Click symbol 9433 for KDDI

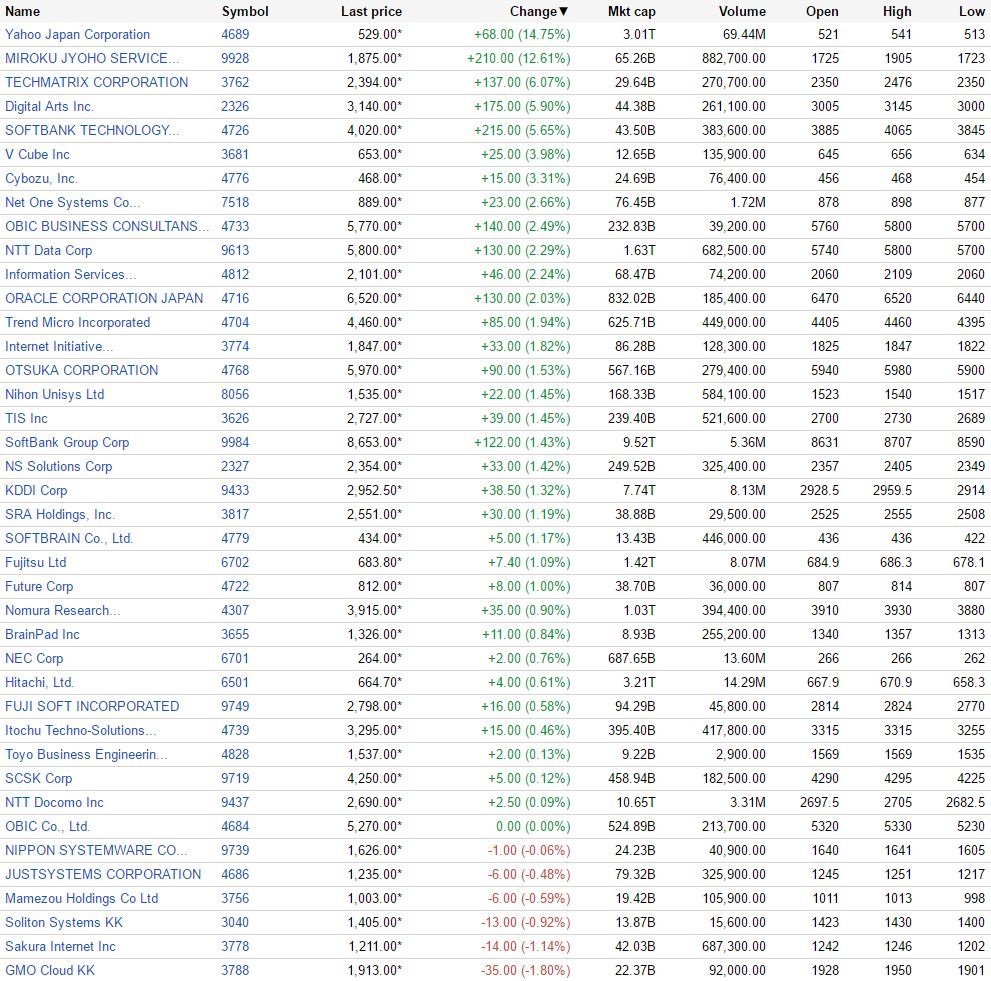click(235, 491)
